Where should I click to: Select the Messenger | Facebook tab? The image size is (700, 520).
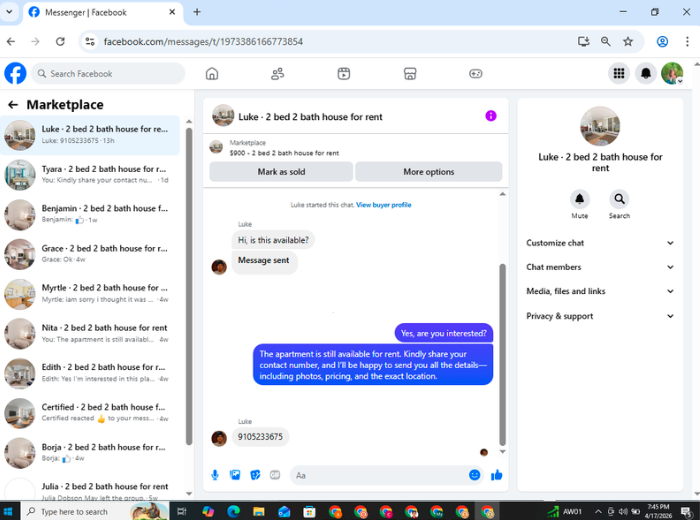click(103, 12)
